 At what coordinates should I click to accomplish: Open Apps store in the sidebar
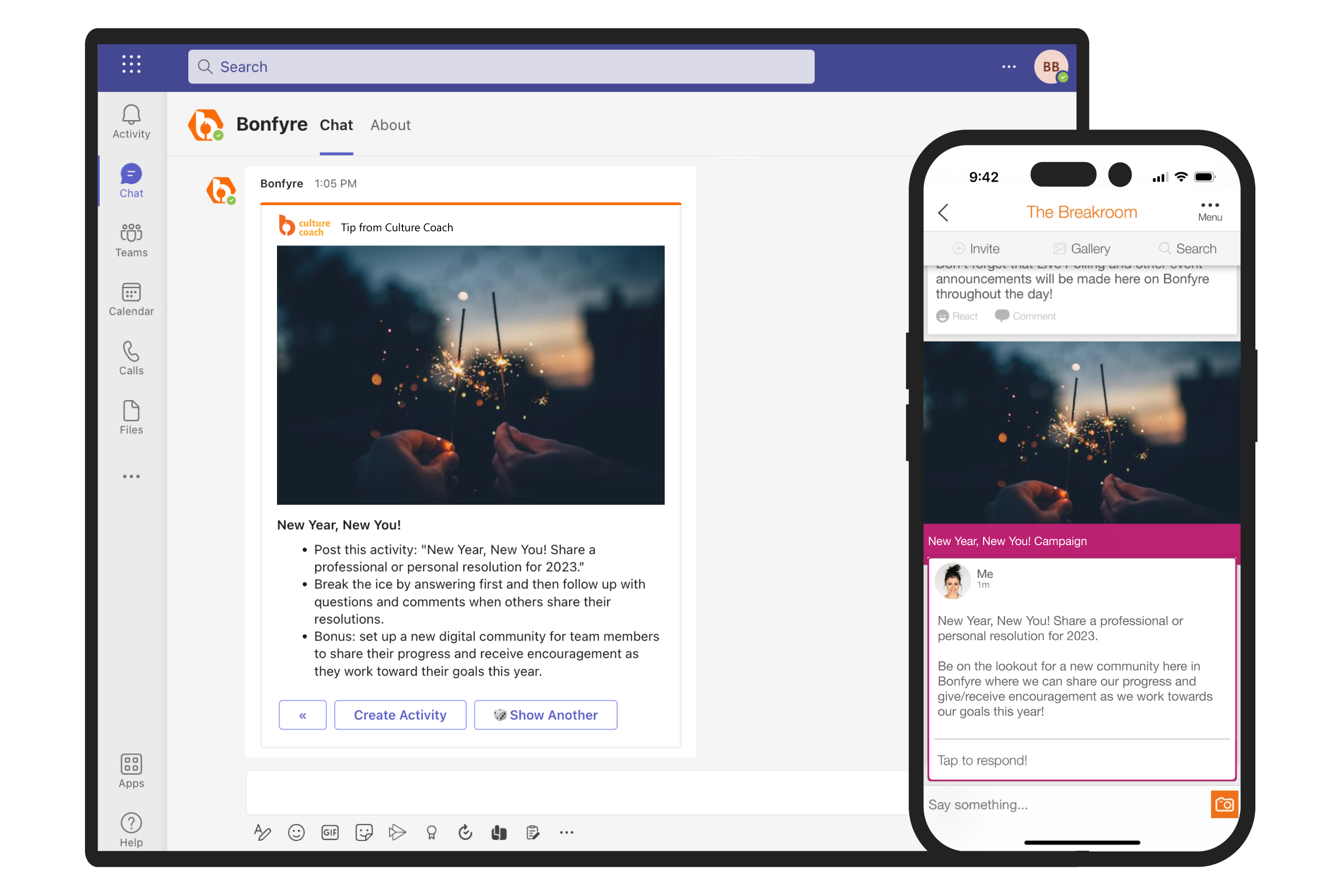point(132,771)
